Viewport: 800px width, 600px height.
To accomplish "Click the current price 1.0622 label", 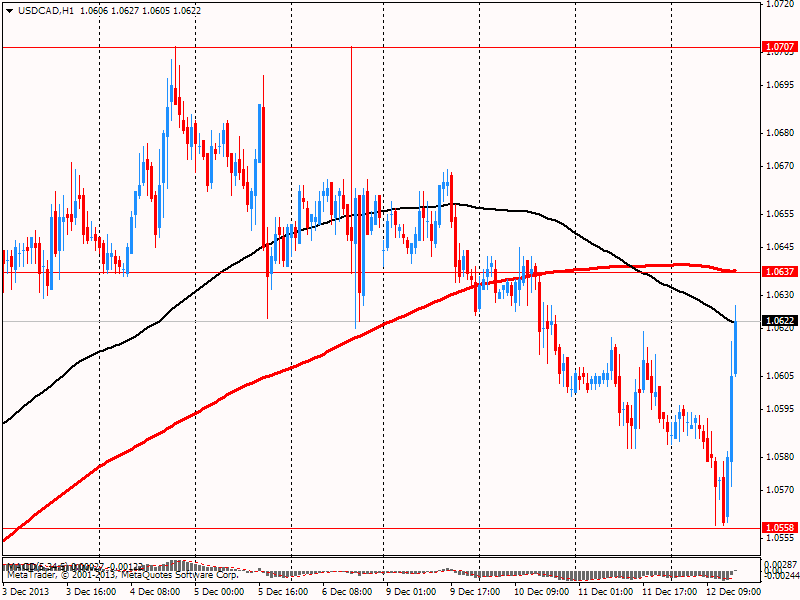I will (779, 321).
